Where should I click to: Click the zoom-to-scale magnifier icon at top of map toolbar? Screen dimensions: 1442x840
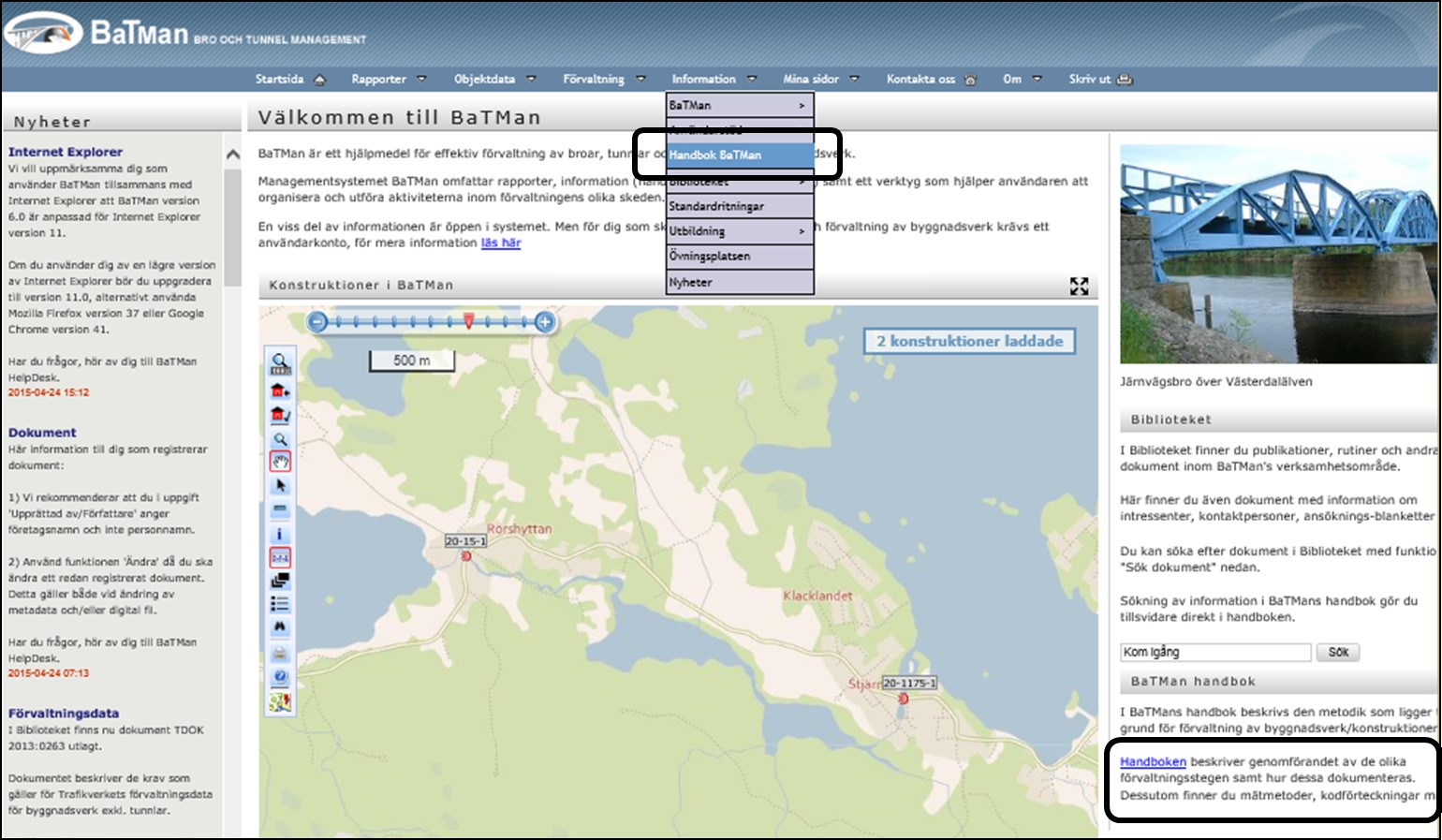click(x=280, y=364)
